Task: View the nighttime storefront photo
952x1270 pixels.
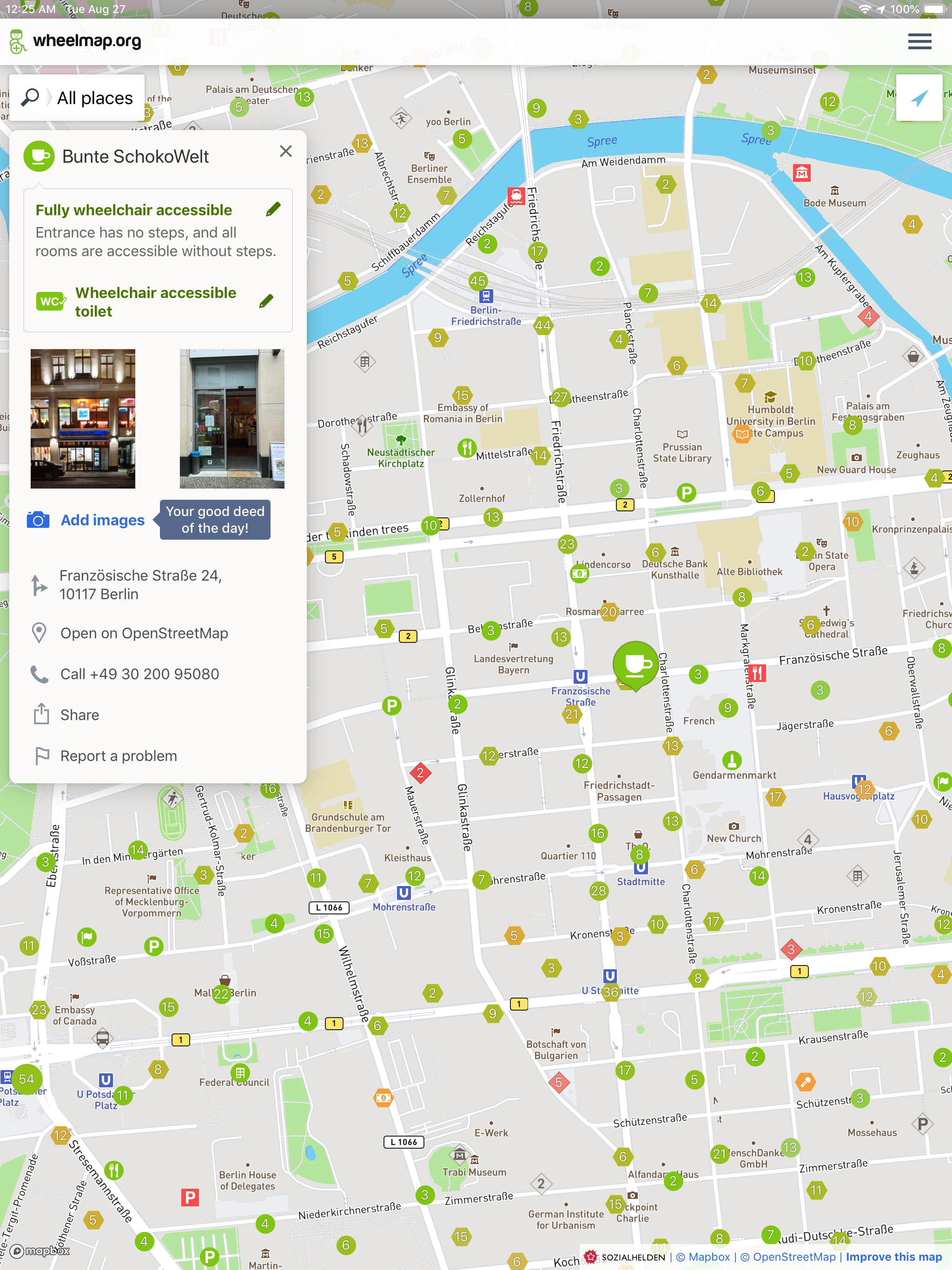Action: pos(83,418)
